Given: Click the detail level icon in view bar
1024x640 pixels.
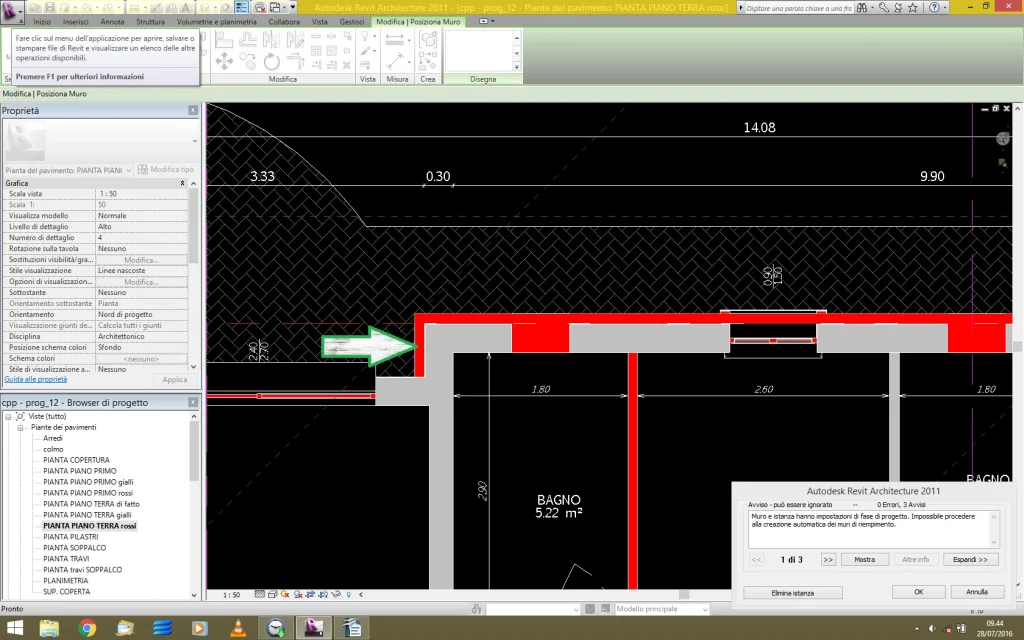Looking at the screenshot, I should [x=260, y=594].
